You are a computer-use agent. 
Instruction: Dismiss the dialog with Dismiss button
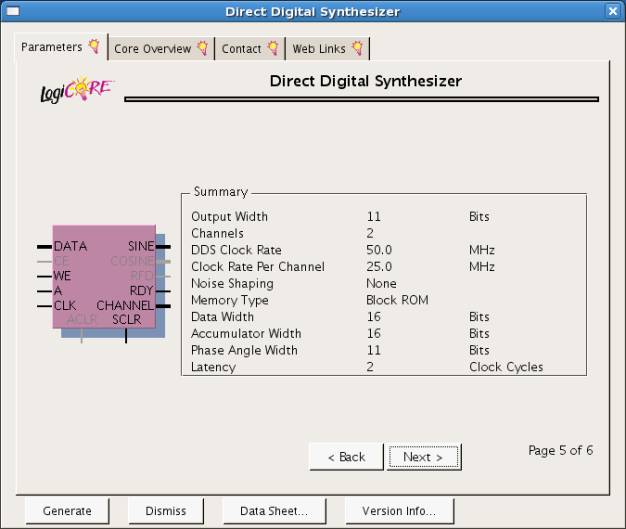166,511
